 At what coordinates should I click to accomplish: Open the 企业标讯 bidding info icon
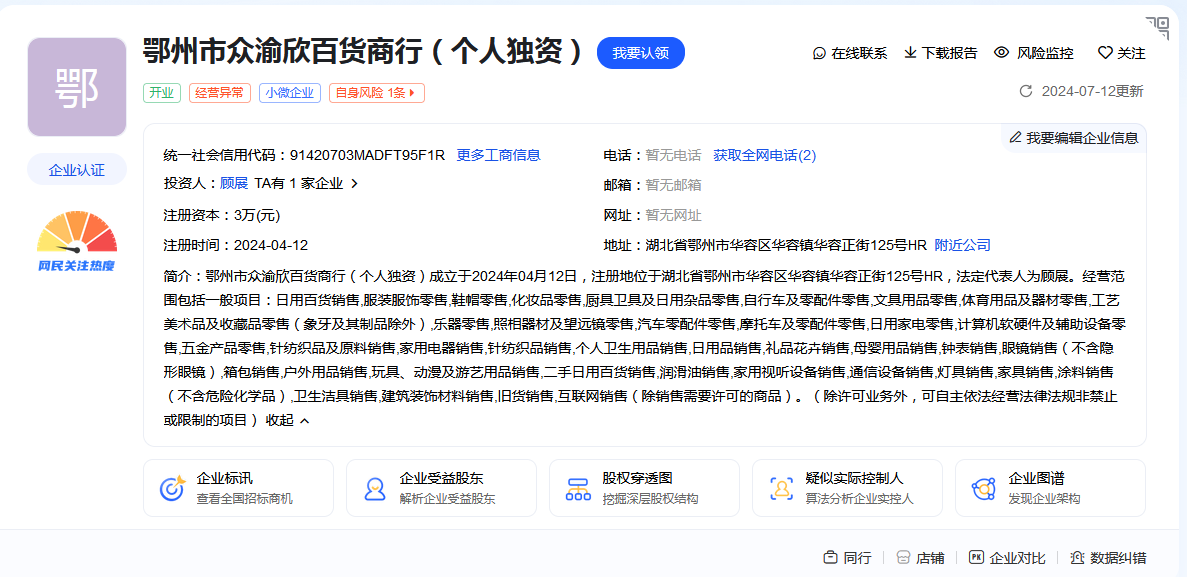point(171,487)
